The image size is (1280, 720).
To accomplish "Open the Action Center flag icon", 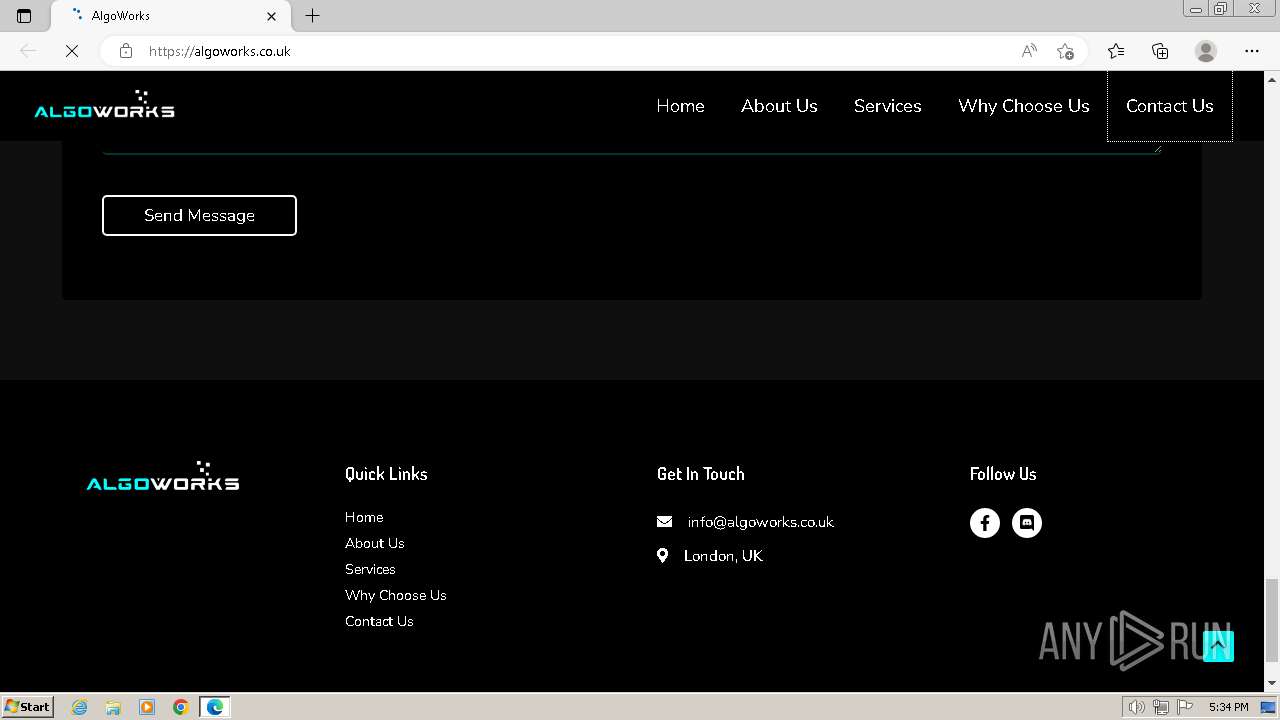I will (1183, 707).
